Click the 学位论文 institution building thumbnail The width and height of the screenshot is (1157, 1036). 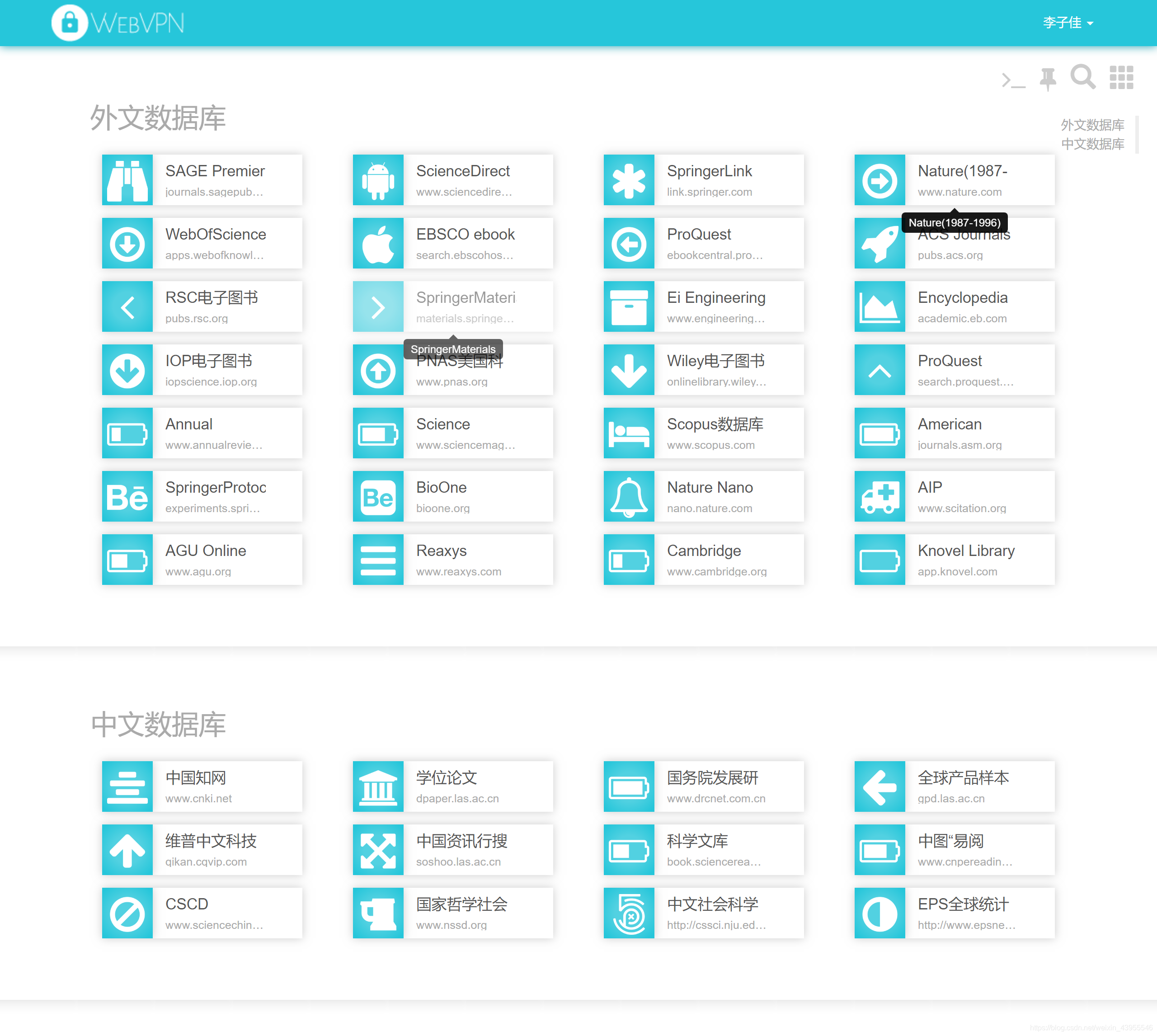pos(378,786)
